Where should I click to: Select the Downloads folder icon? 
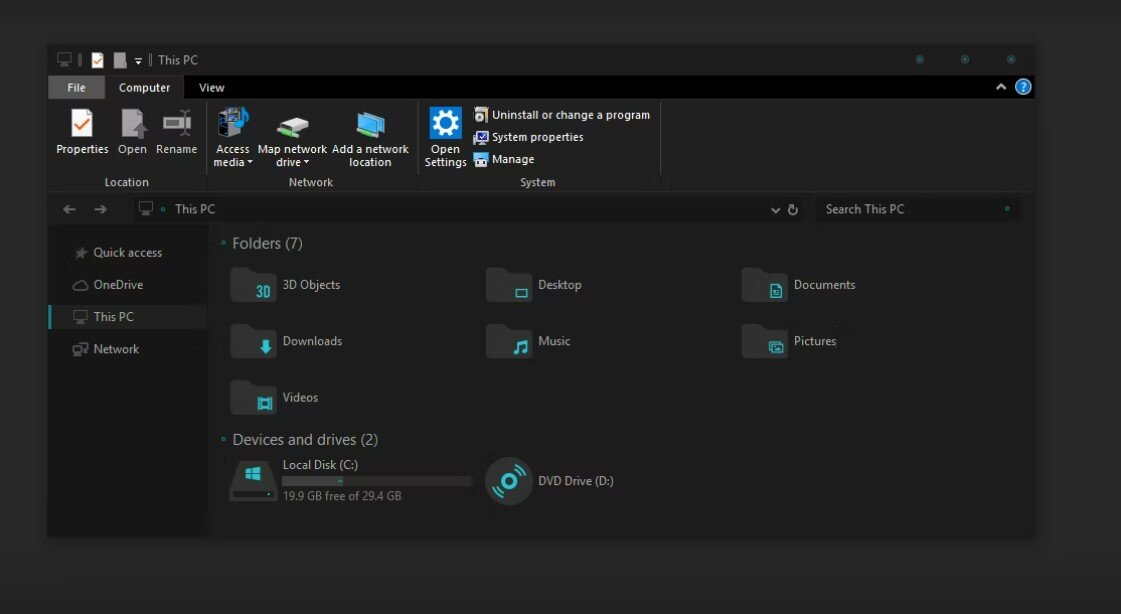click(254, 341)
